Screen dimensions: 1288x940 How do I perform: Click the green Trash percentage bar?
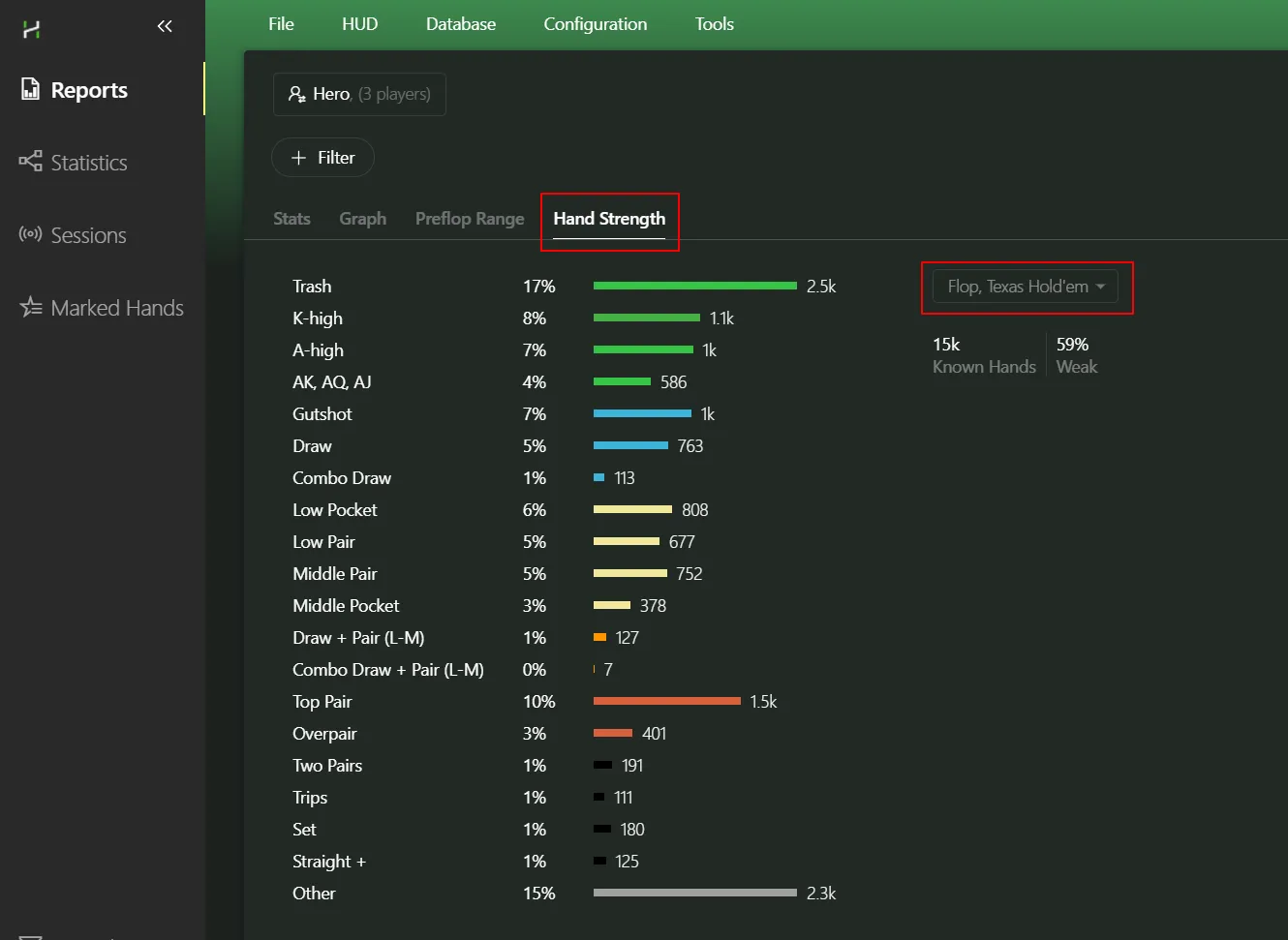pos(694,286)
